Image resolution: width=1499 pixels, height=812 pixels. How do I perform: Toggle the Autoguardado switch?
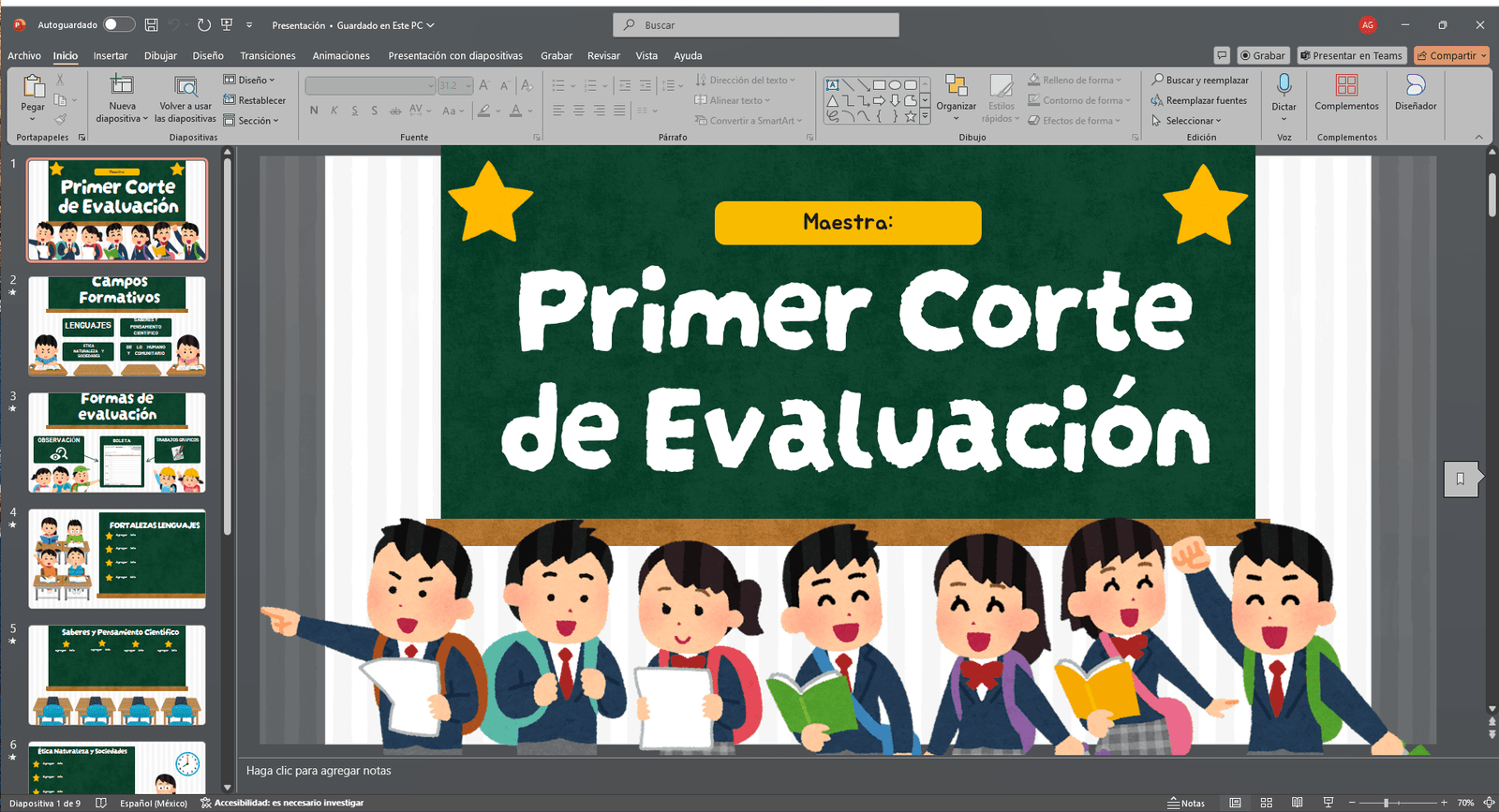(118, 25)
